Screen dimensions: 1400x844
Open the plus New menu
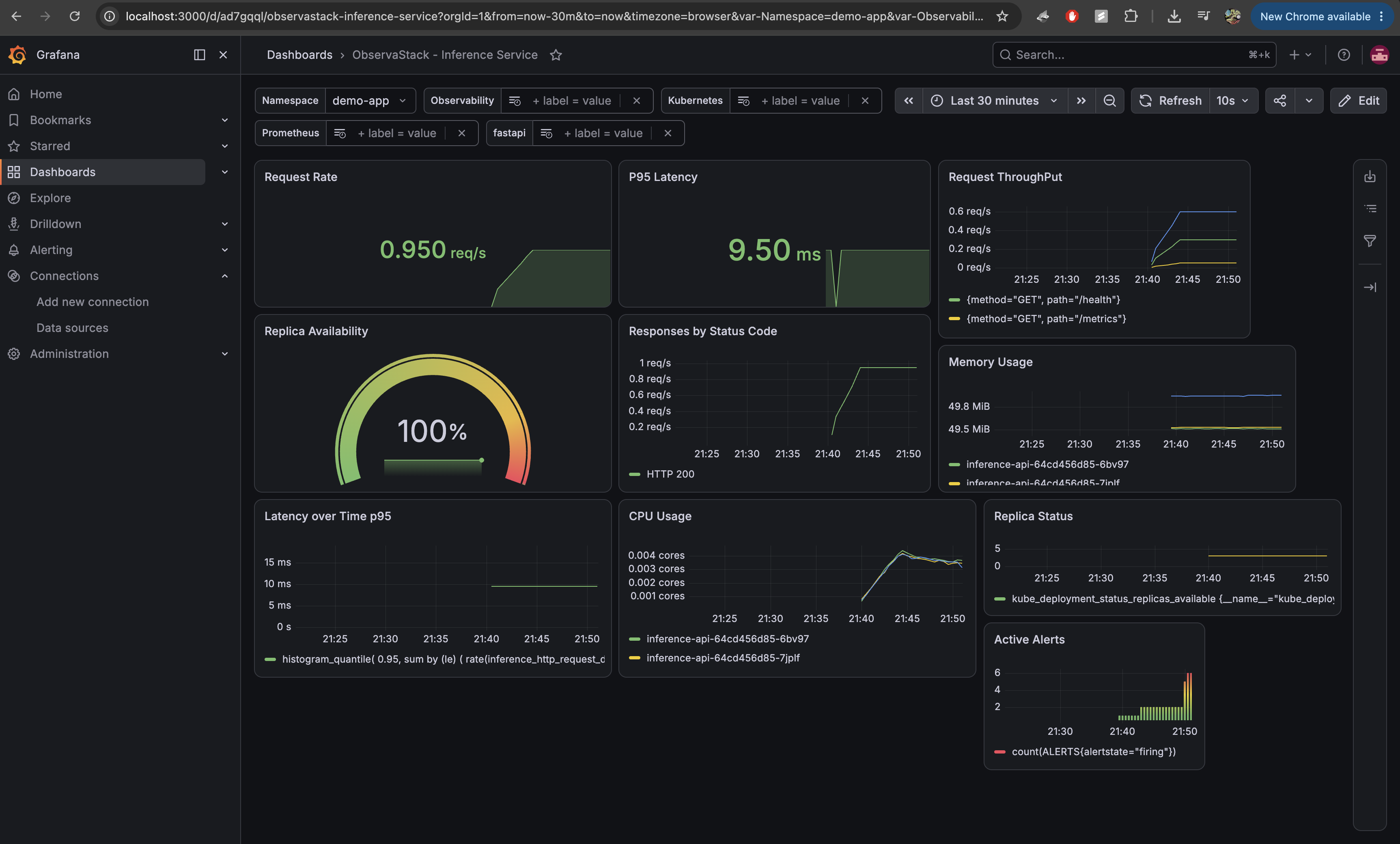pos(1300,55)
